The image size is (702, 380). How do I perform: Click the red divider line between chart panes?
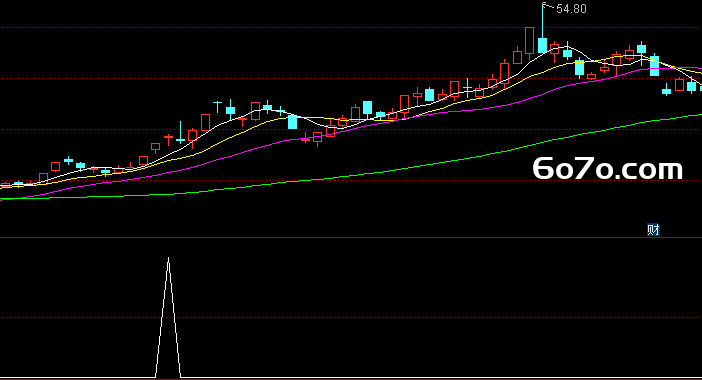(x=351, y=238)
